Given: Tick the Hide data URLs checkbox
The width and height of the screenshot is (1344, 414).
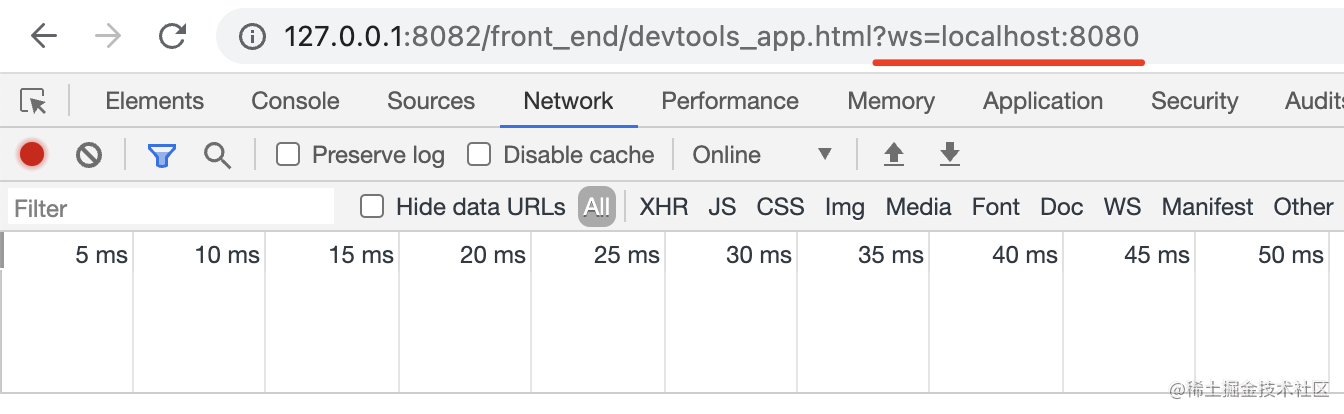Looking at the screenshot, I should point(372,207).
